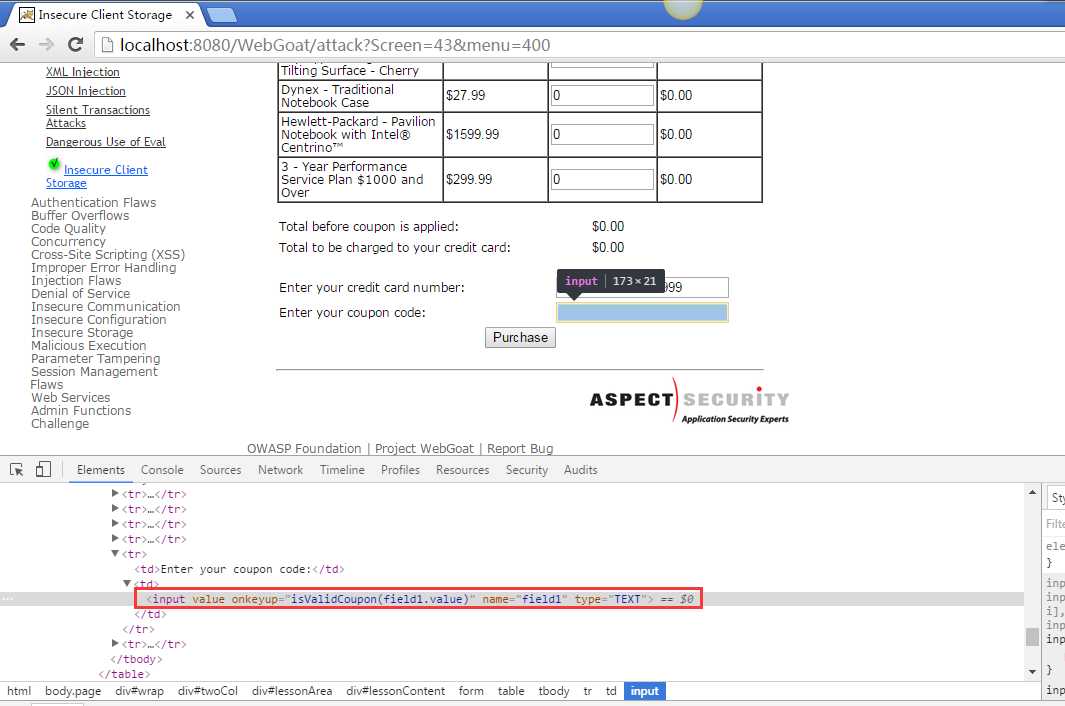The width and height of the screenshot is (1065, 706).
Task: Expand the fourth collapsed tr node
Action: (115, 539)
